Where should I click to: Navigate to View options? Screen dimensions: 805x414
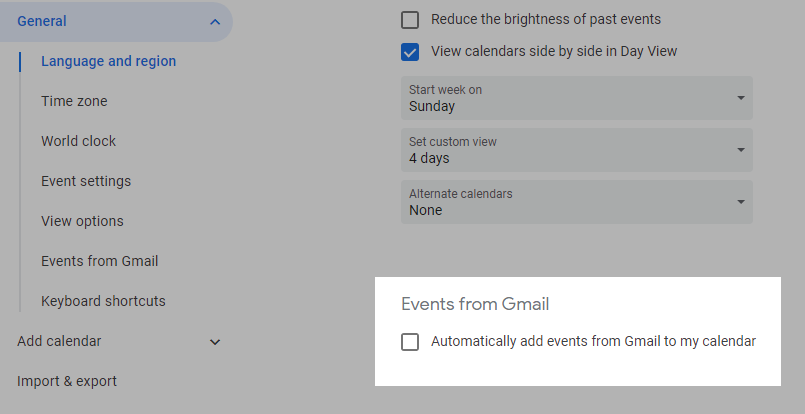coord(82,221)
